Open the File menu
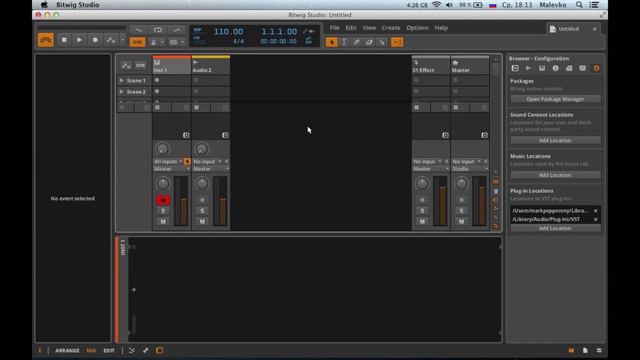640x360 pixels. (334, 28)
